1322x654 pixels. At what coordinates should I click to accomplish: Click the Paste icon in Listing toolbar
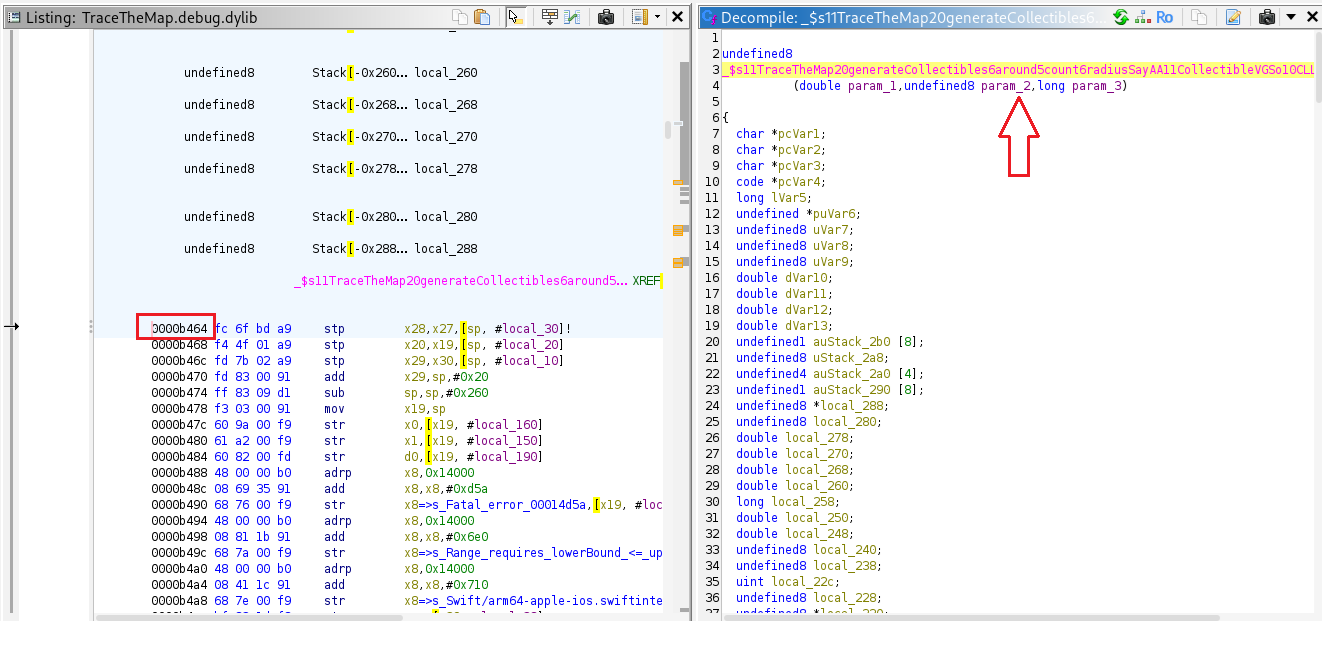tap(482, 17)
